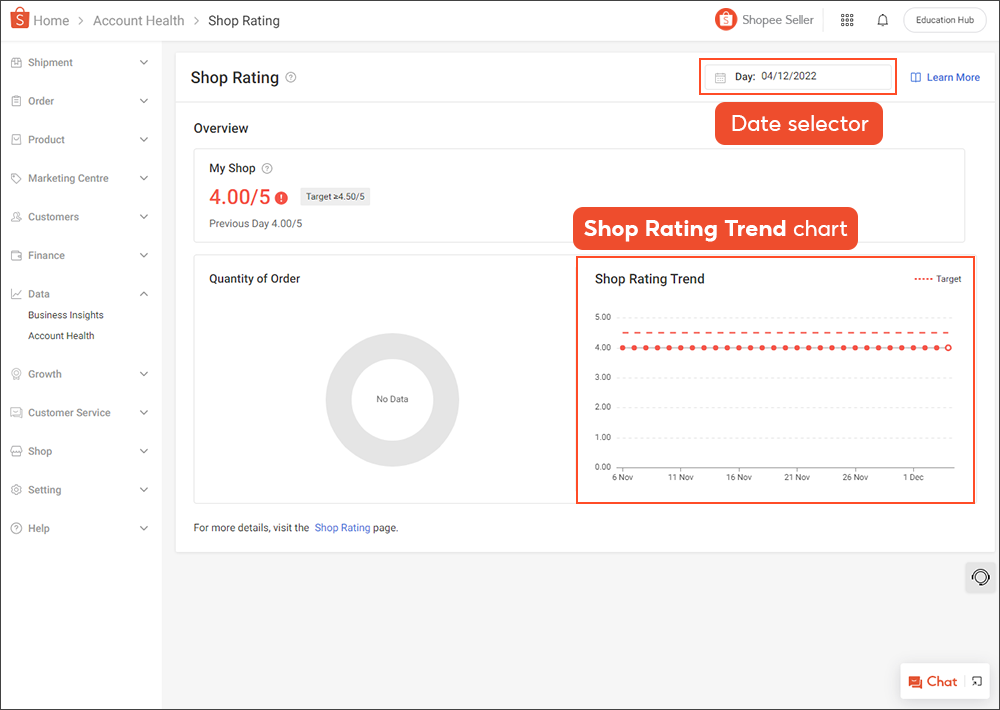This screenshot has height=710, width=1000.
Task: Open Business Insights under Data
Action: pos(64,314)
